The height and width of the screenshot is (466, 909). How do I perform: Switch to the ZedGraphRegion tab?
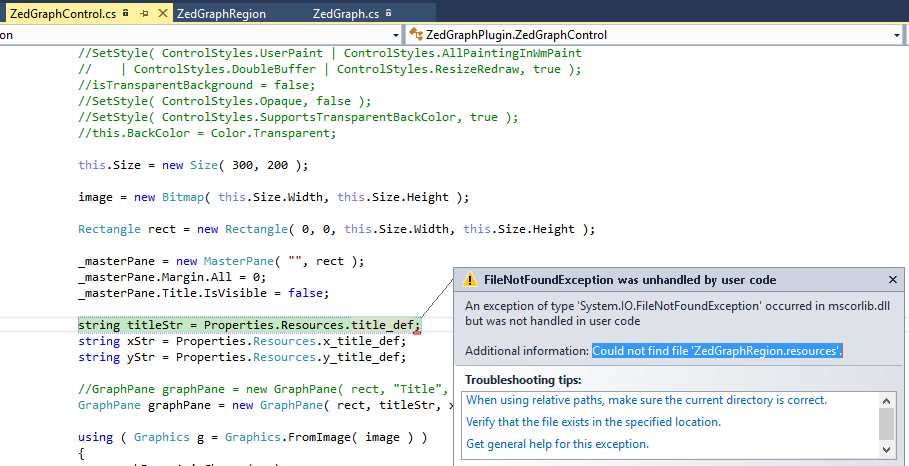(221, 14)
